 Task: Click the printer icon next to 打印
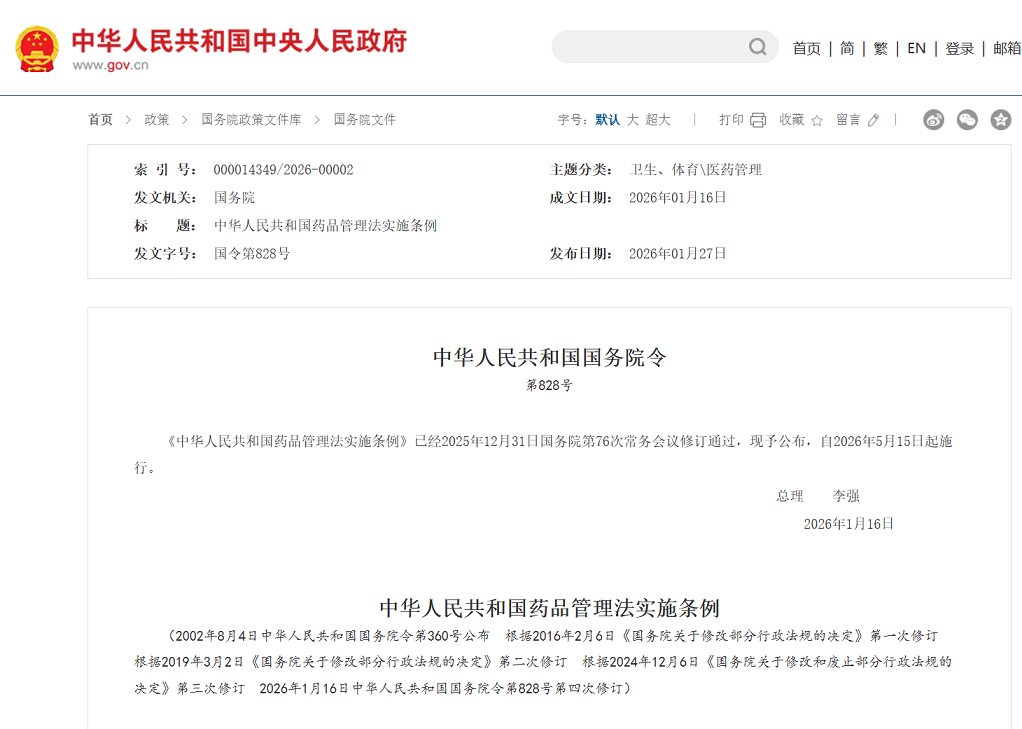[x=758, y=120]
